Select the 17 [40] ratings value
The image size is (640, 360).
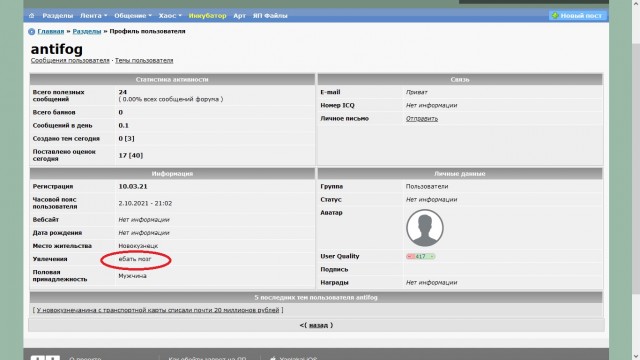131,156
